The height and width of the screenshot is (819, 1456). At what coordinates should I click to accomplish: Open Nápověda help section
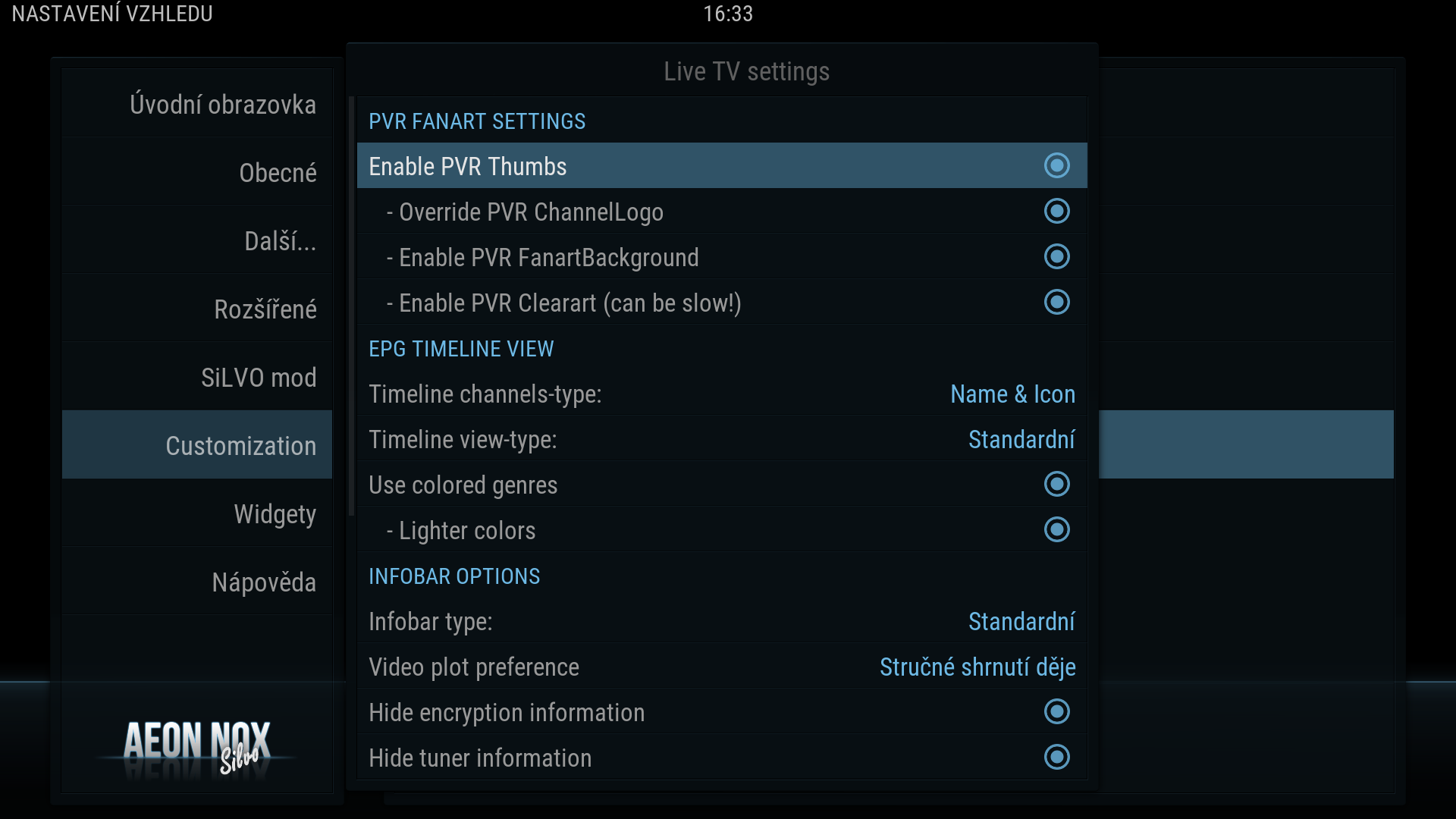click(263, 582)
